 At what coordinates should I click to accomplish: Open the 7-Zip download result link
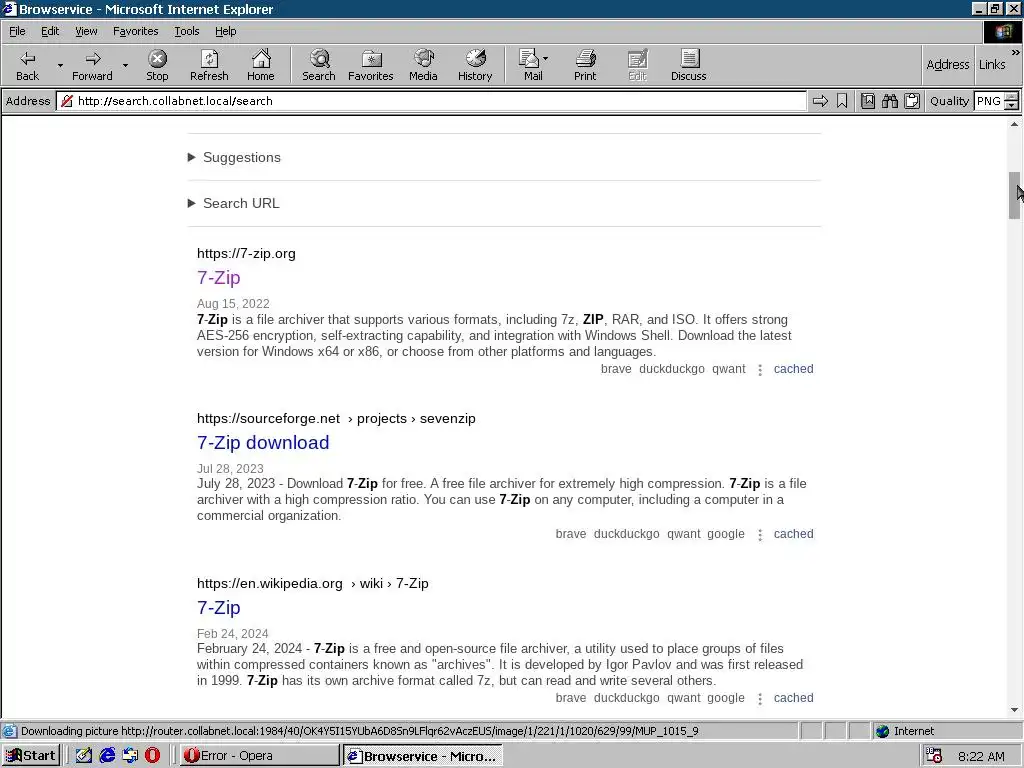tap(263, 442)
